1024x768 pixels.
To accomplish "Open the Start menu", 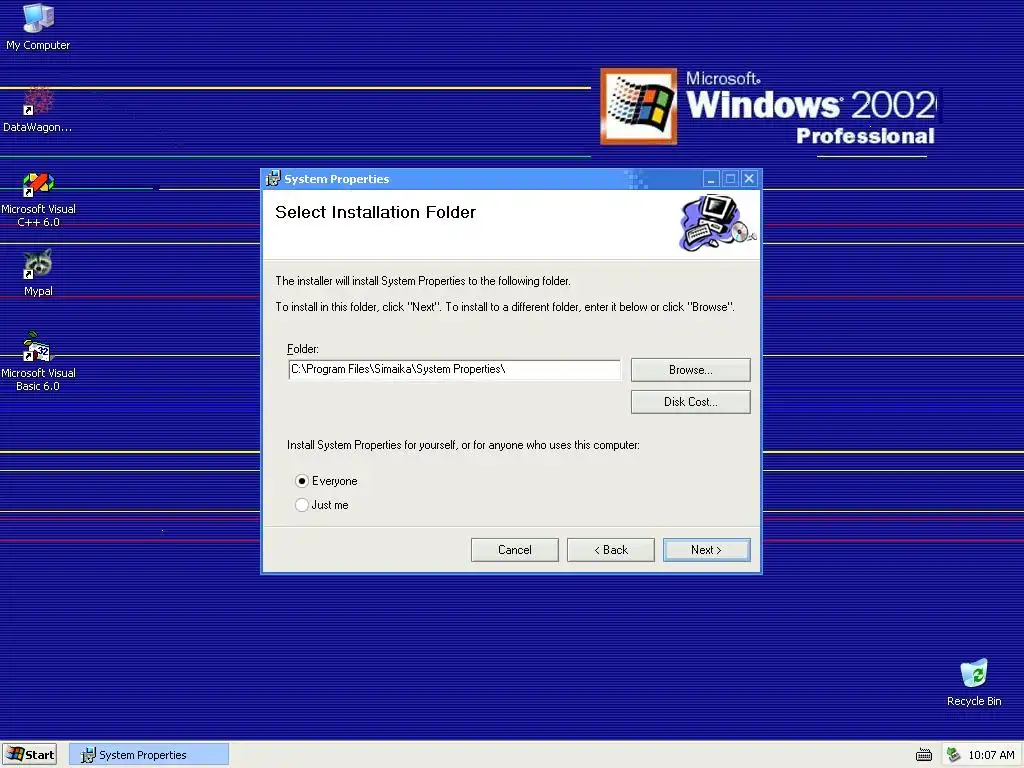I will (x=30, y=754).
